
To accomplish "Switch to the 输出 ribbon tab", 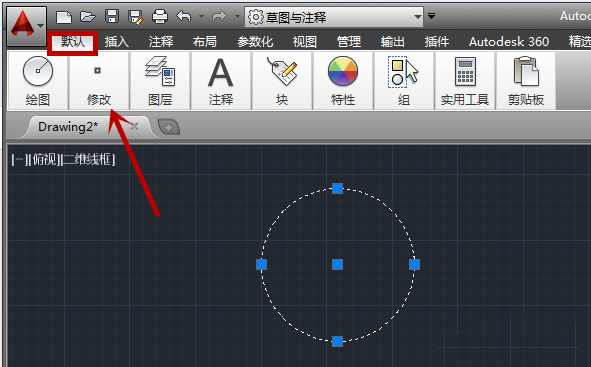I will coord(393,41).
